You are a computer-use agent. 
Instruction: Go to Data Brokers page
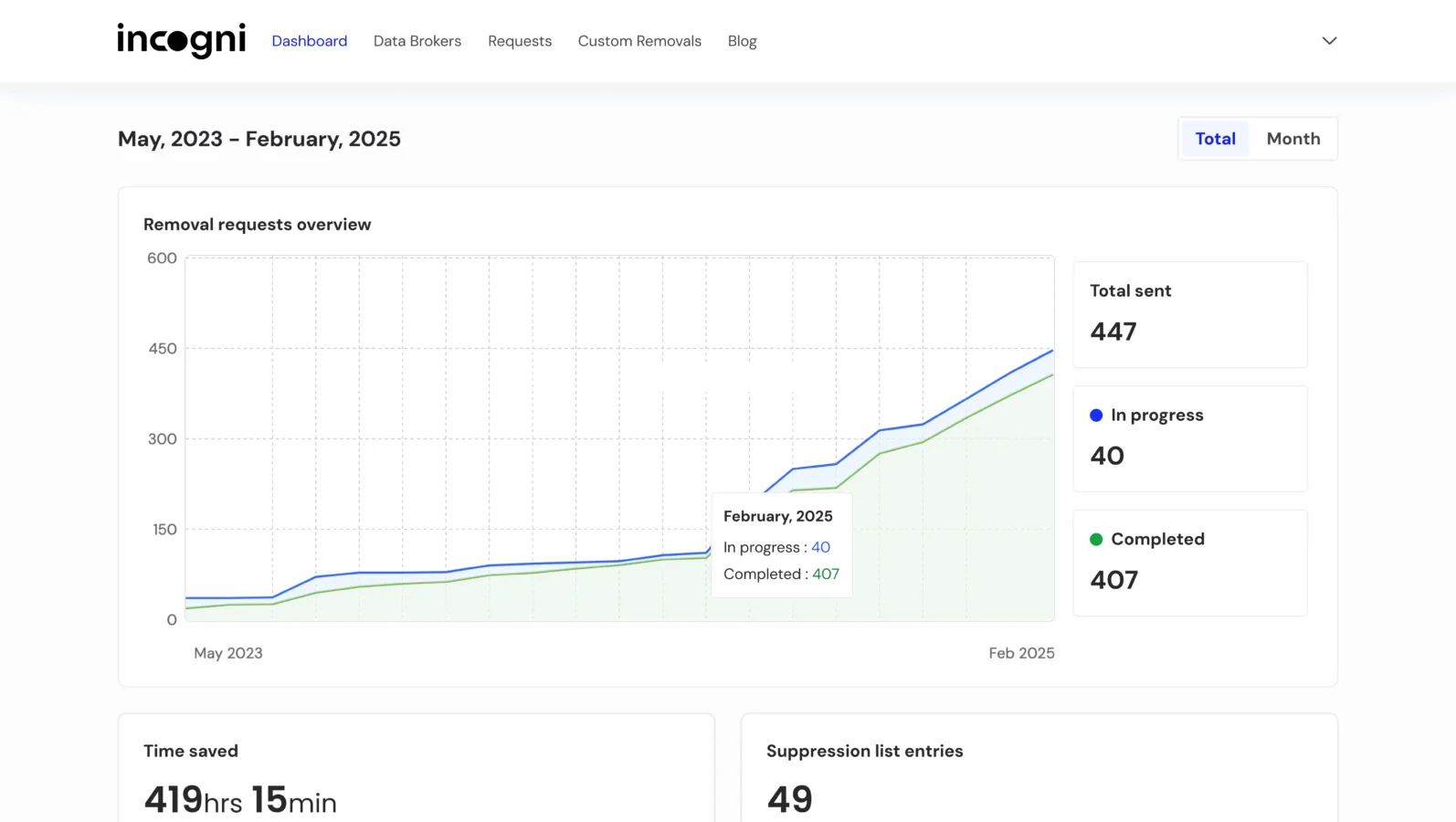(x=417, y=41)
